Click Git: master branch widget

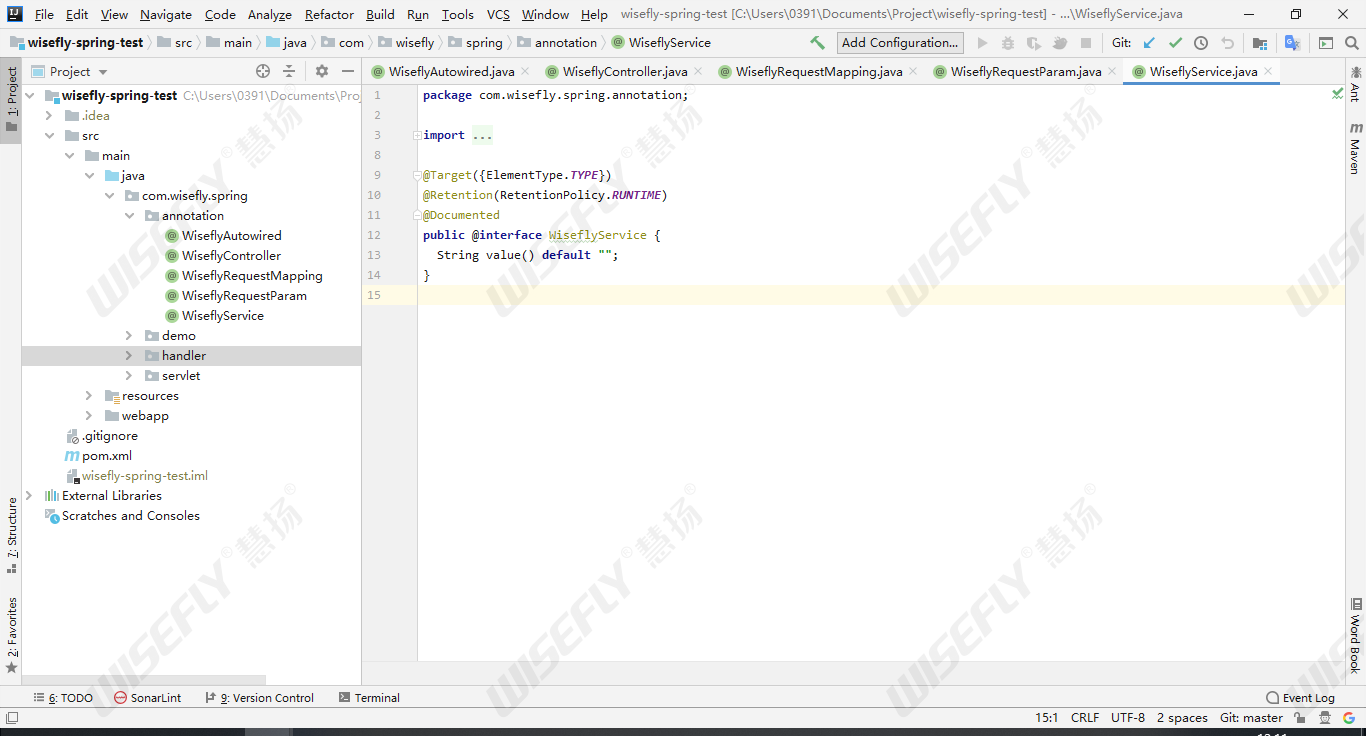1251,718
